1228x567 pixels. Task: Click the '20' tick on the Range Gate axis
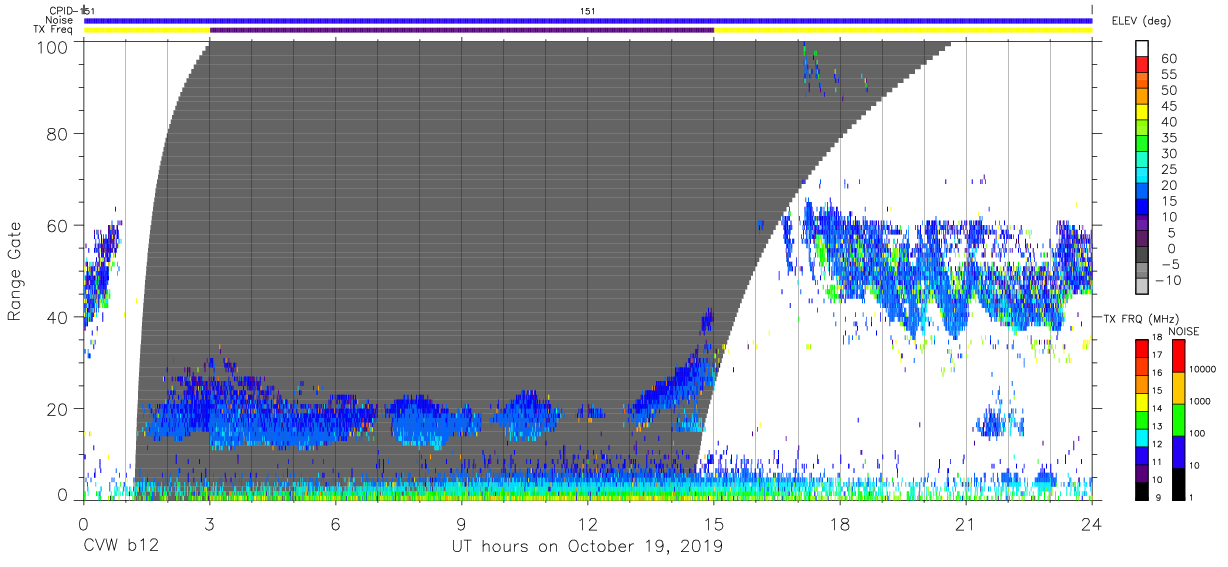[58, 409]
